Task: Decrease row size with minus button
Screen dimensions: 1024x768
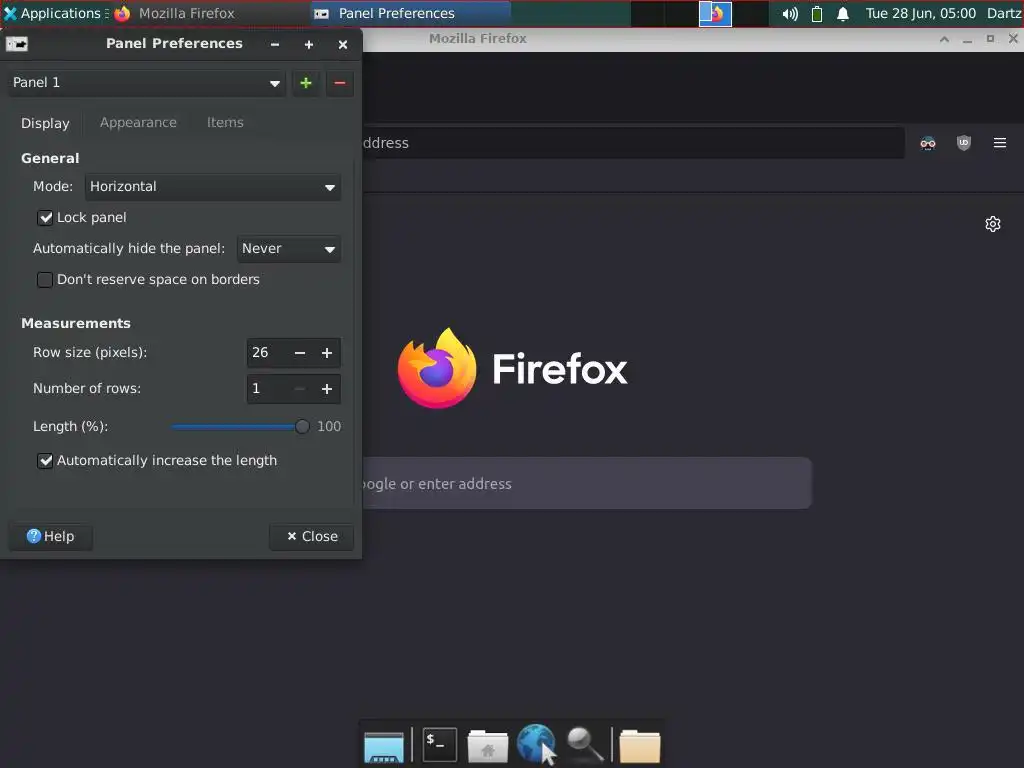Action: click(300, 353)
